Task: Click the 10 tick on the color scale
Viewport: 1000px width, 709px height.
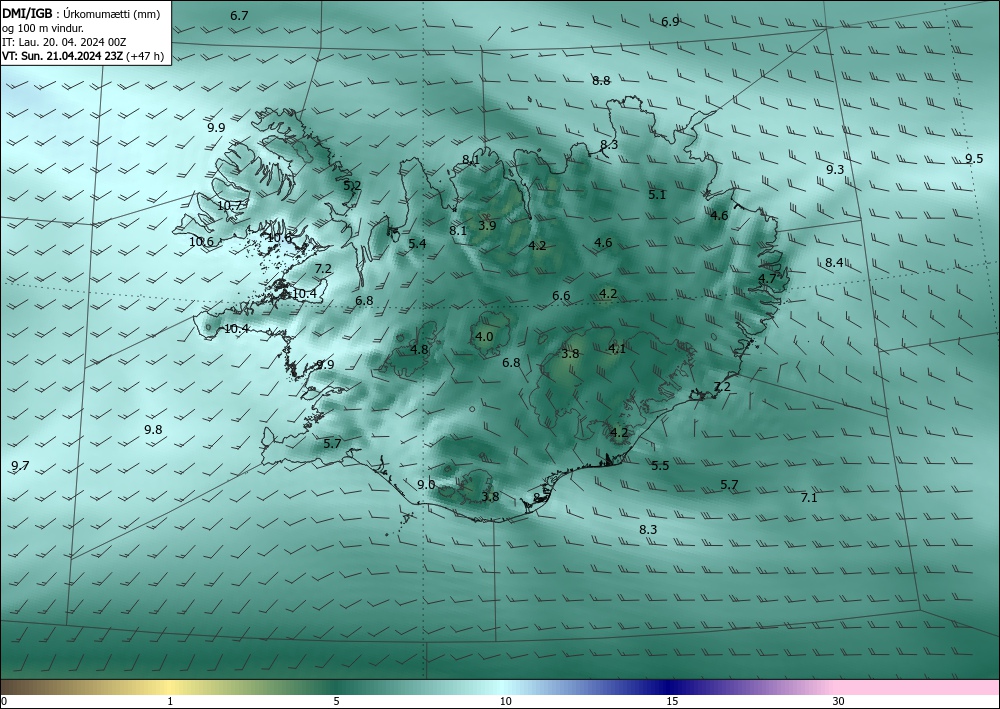Action: [505, 702]
